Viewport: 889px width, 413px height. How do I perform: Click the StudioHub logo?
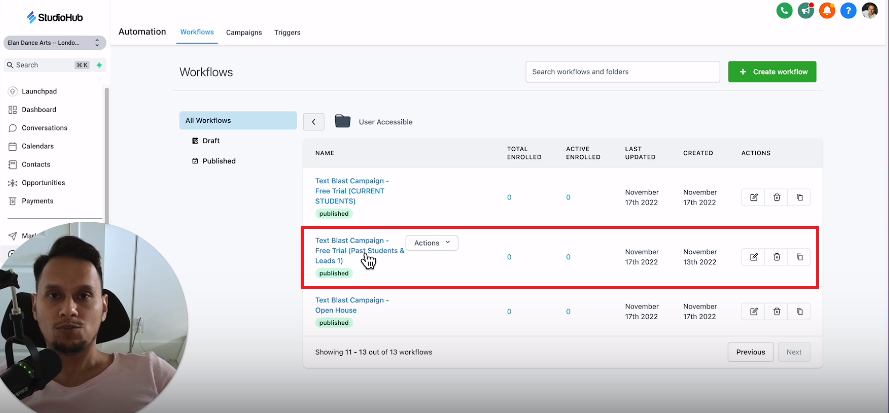coord(54,18)
